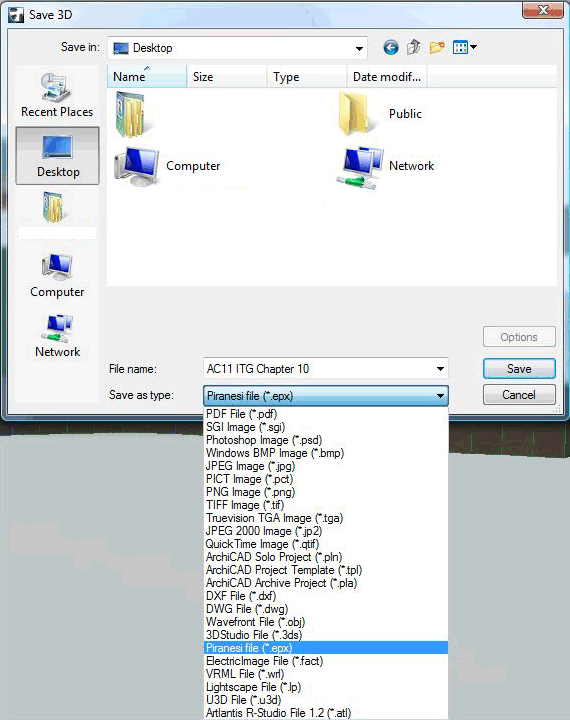Click the Cancel button
The image size is (570, 720).
coord(519,395)
